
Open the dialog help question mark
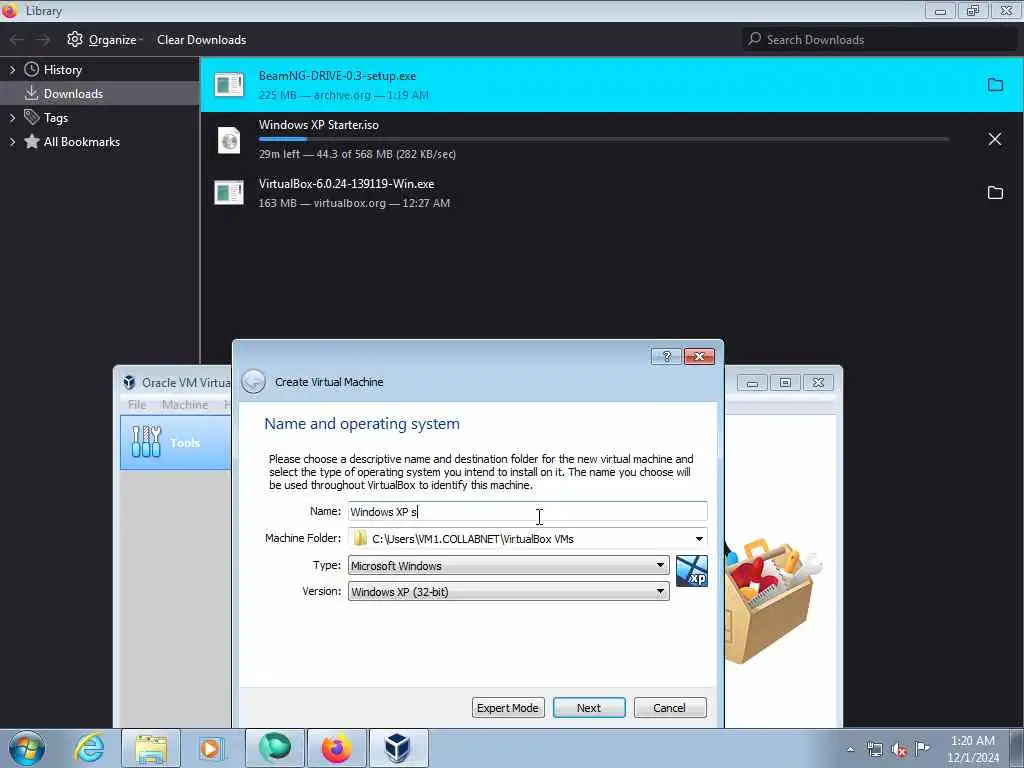click(666, 357)
